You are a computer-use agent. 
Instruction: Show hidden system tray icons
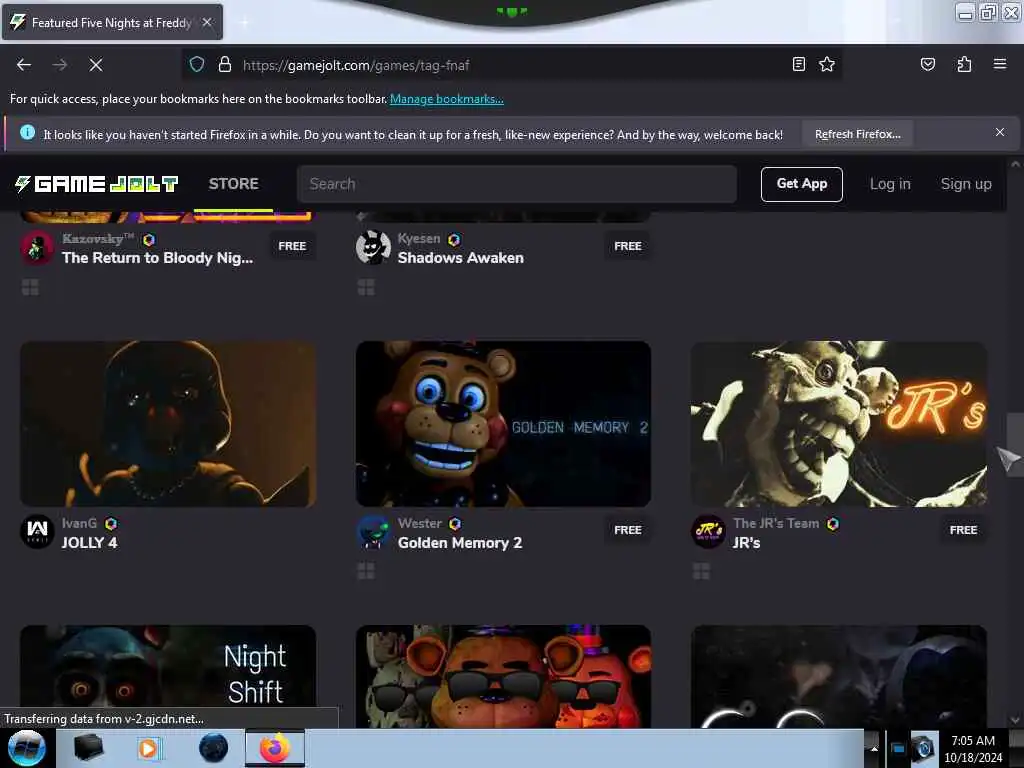874,748
